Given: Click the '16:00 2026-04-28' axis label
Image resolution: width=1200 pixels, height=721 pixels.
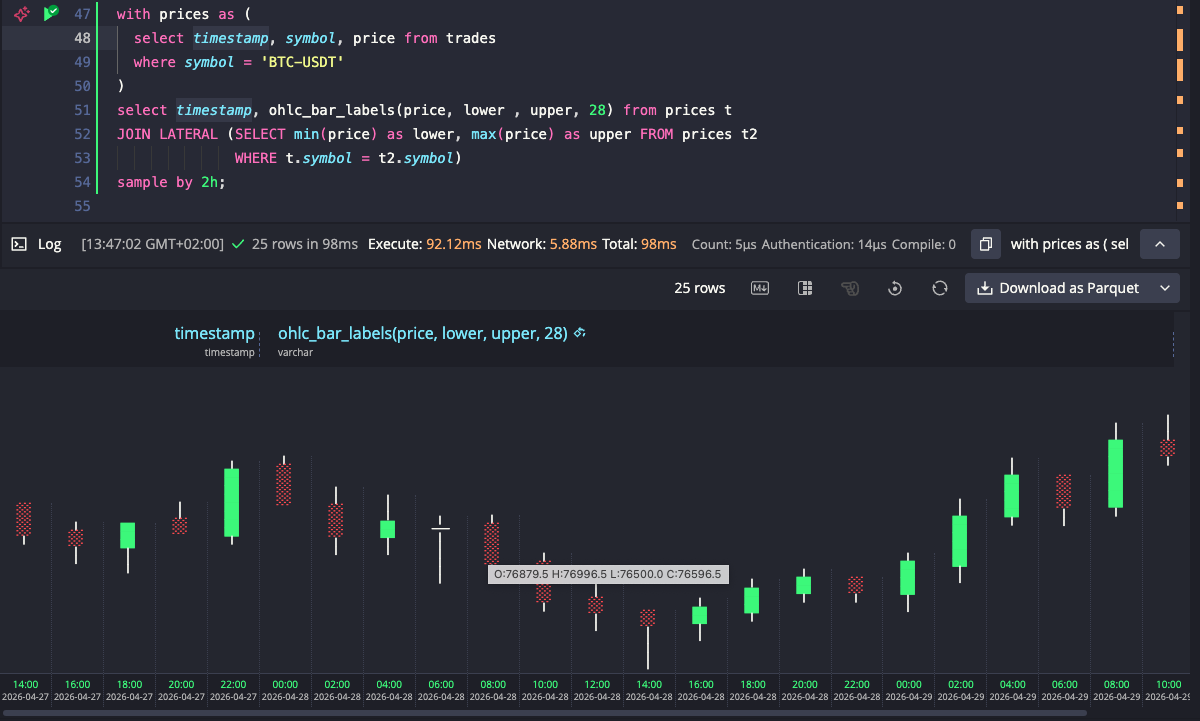Looking at the screenshot, I should click(700, 690).
